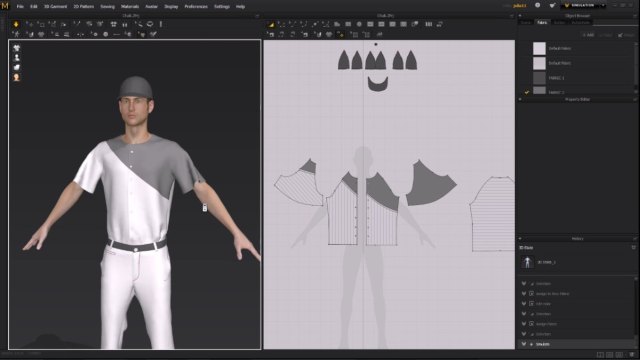Click the garment display icon in 3D viewport
The width and height of the screenshot is (640, 360).
17,48
